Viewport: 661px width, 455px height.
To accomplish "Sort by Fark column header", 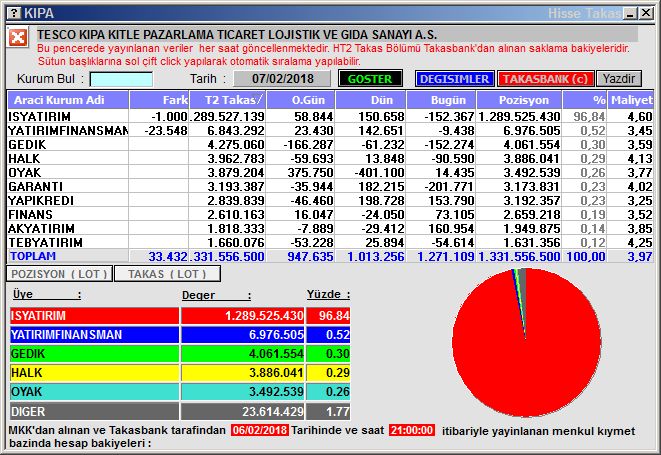I will tap(159, 100).
